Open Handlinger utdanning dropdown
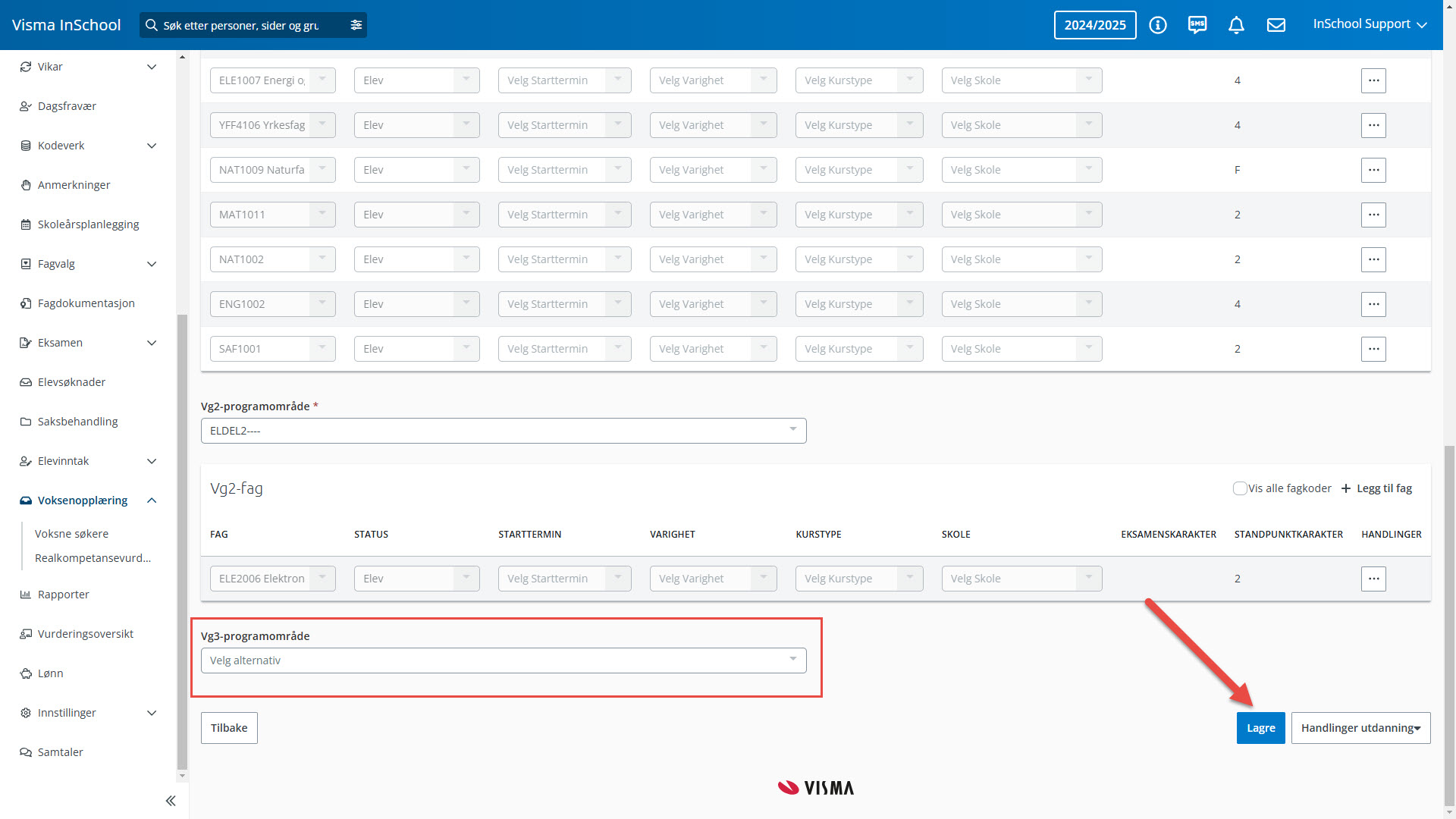Viewport: 1456px width, 819px height. tap(1360, 728)
